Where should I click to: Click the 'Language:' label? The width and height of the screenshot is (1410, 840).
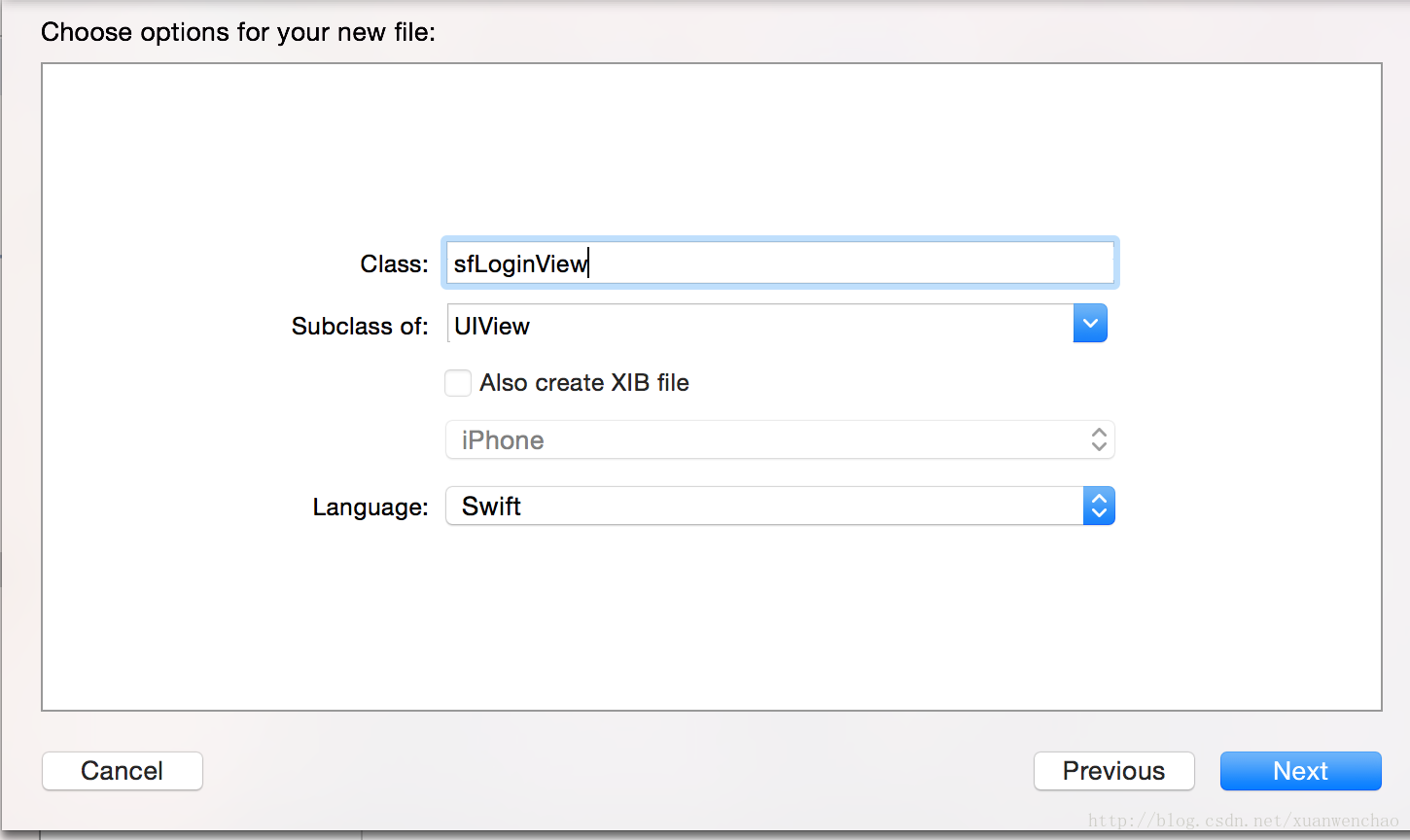[x=370, y=507]
